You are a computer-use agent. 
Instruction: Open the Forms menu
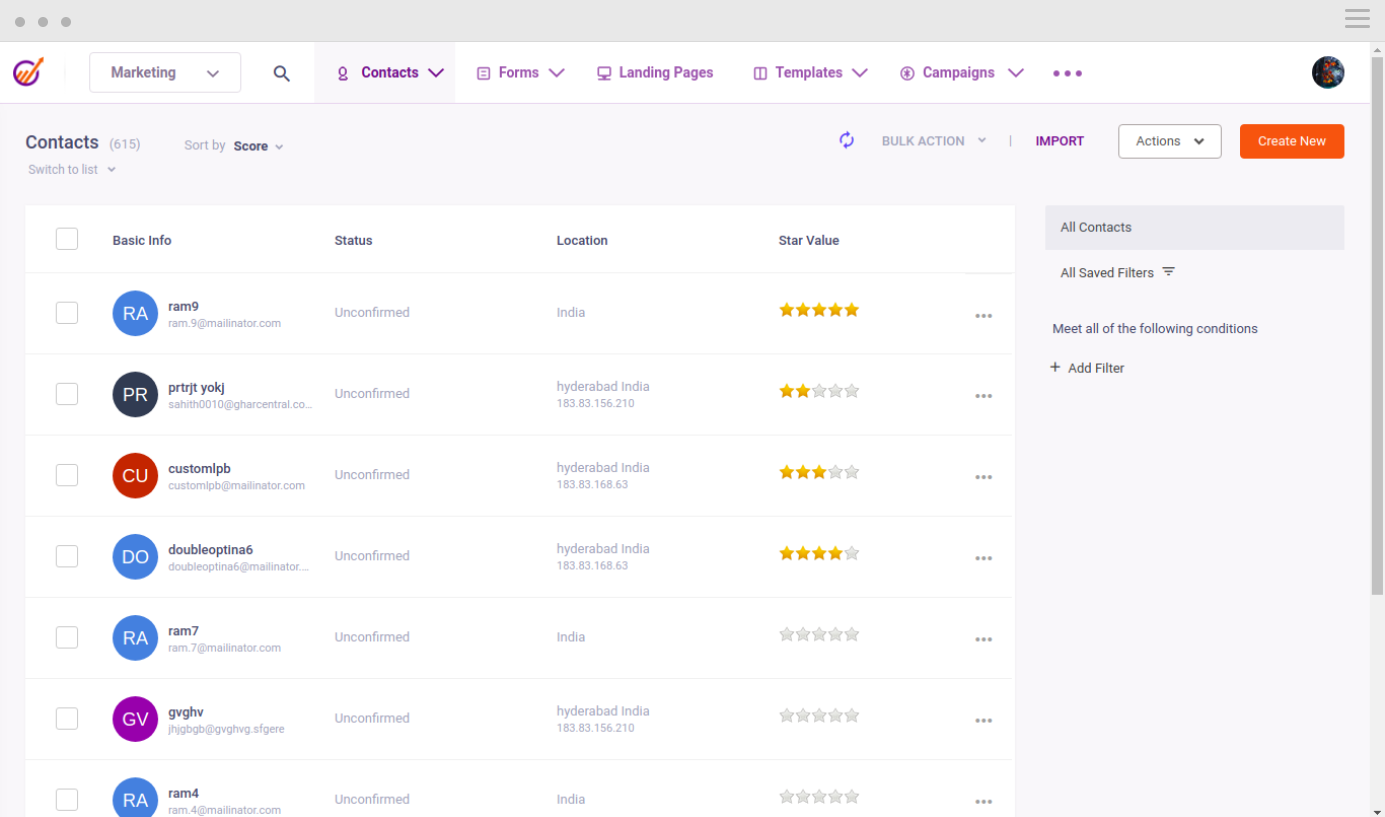[520, 73]
